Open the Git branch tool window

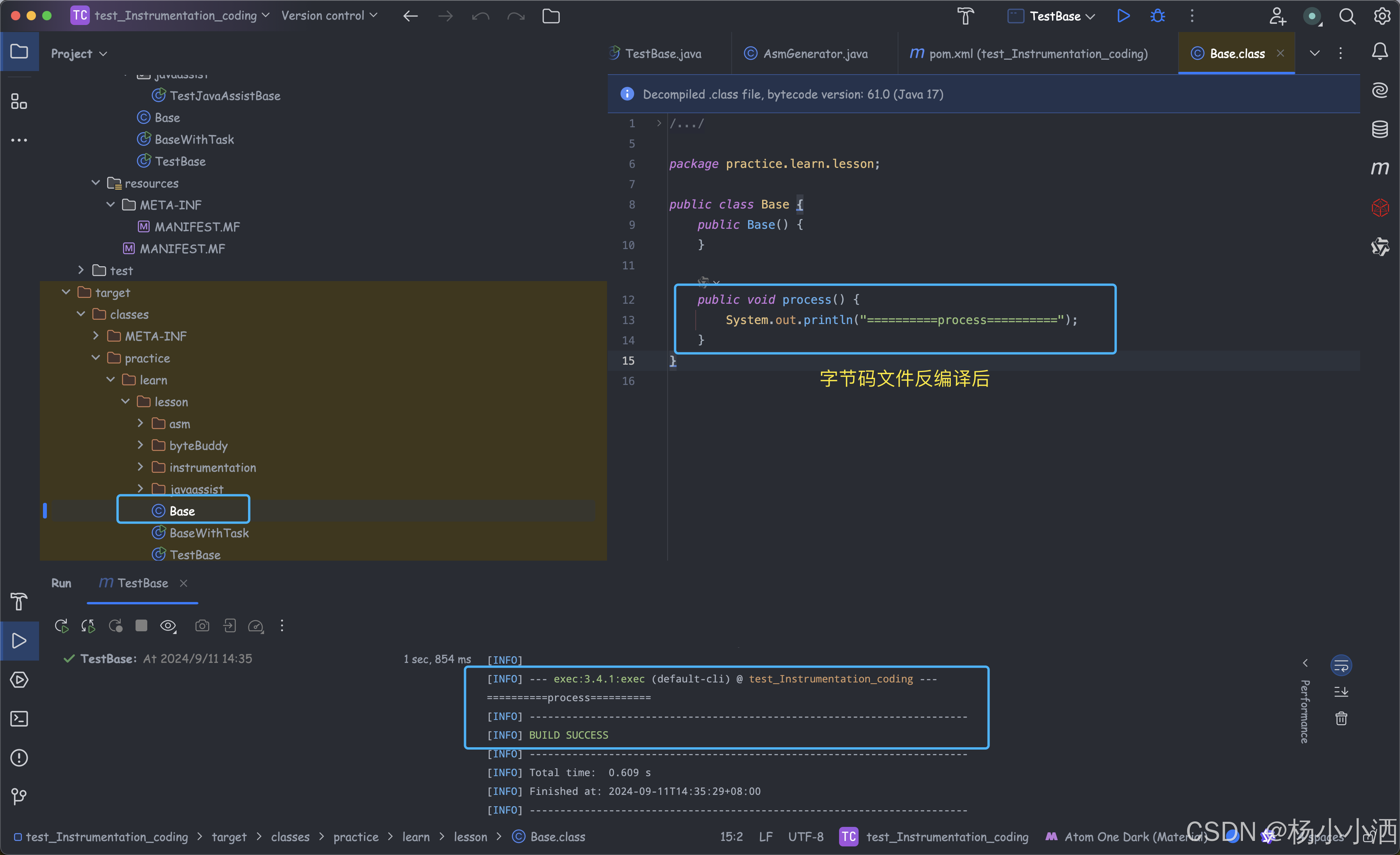(x=19, y=796)
